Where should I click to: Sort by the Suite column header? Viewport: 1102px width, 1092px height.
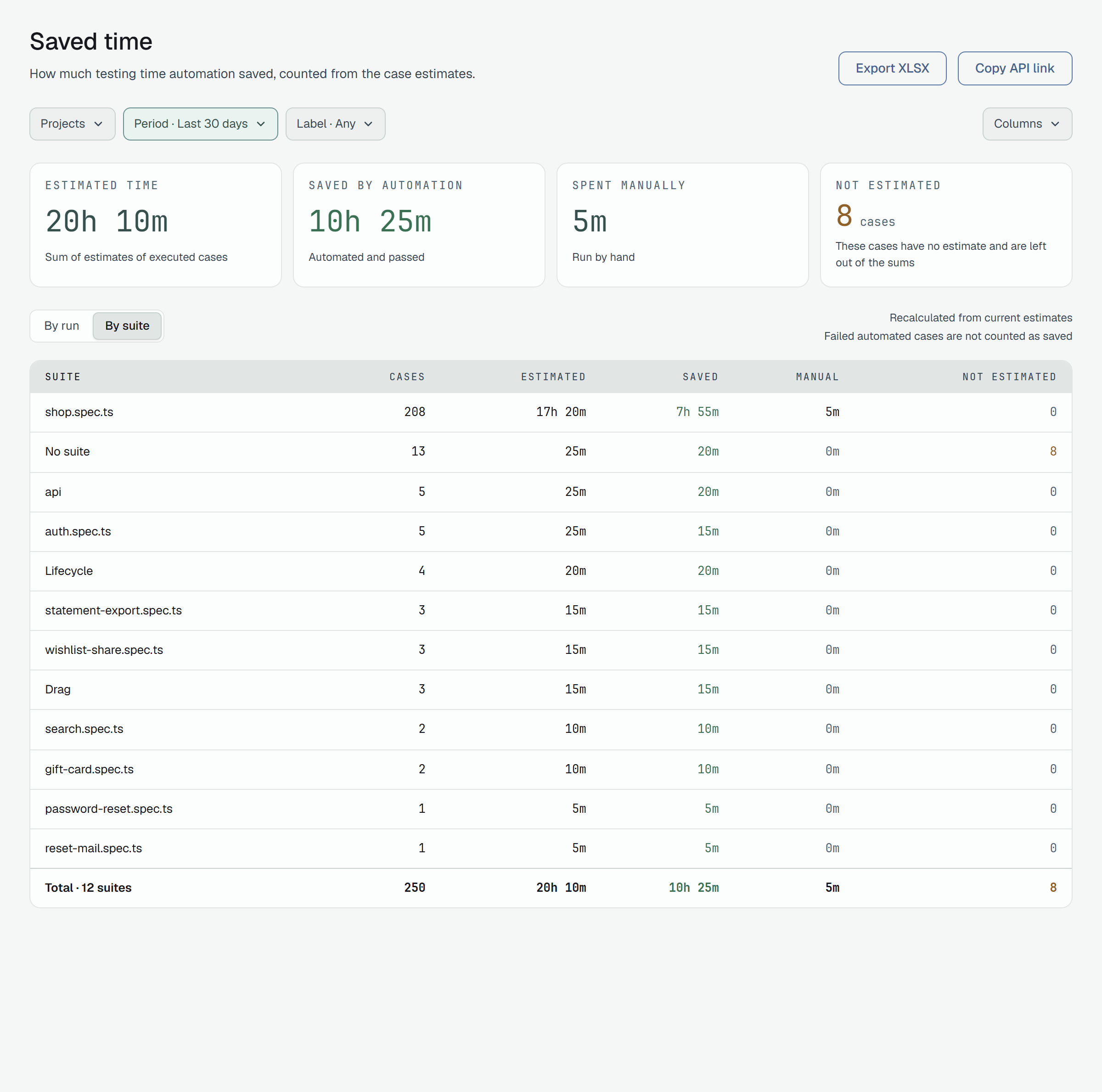(63, 377)
